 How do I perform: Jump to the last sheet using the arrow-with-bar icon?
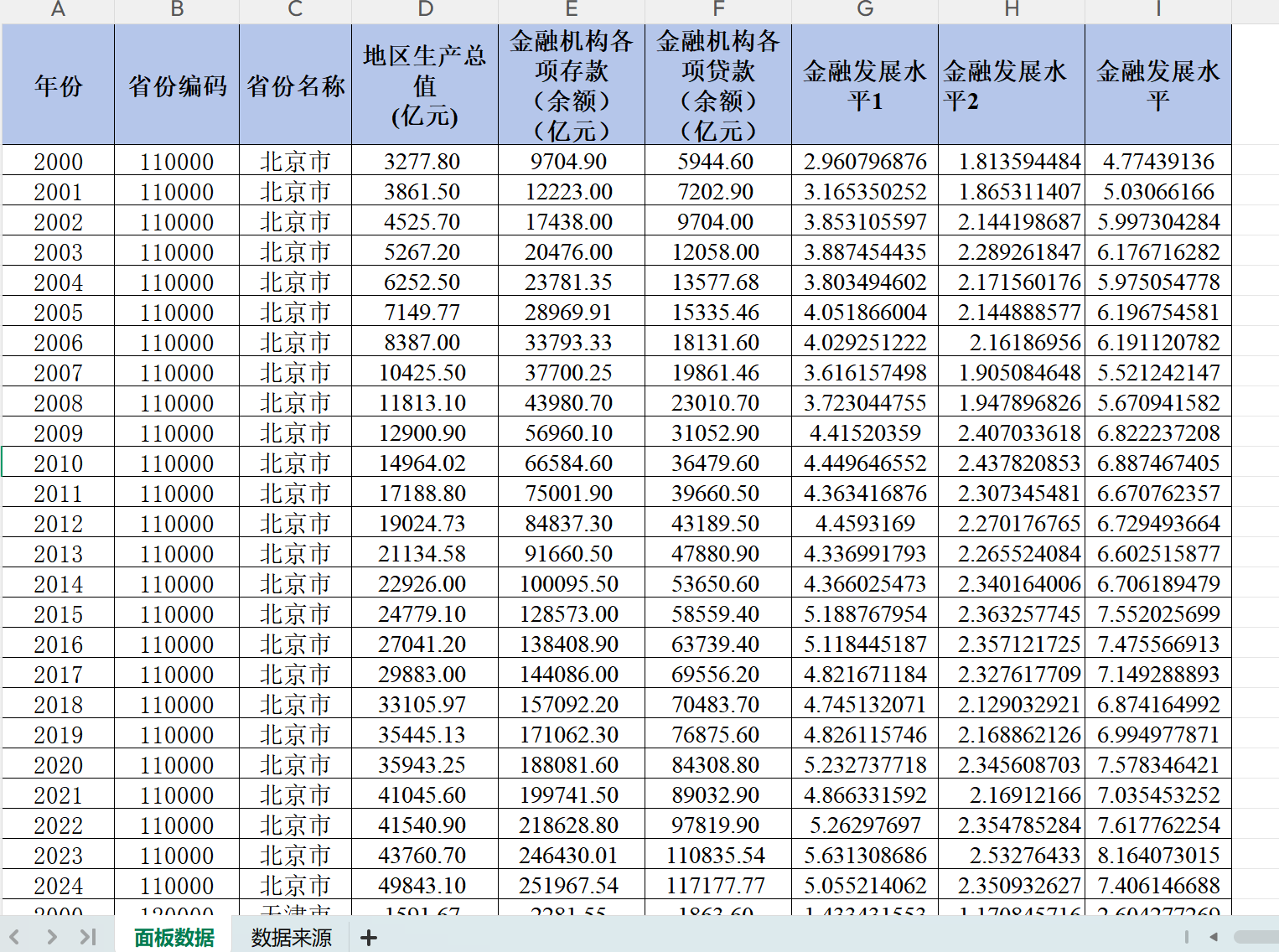click(x=88, y=936)
